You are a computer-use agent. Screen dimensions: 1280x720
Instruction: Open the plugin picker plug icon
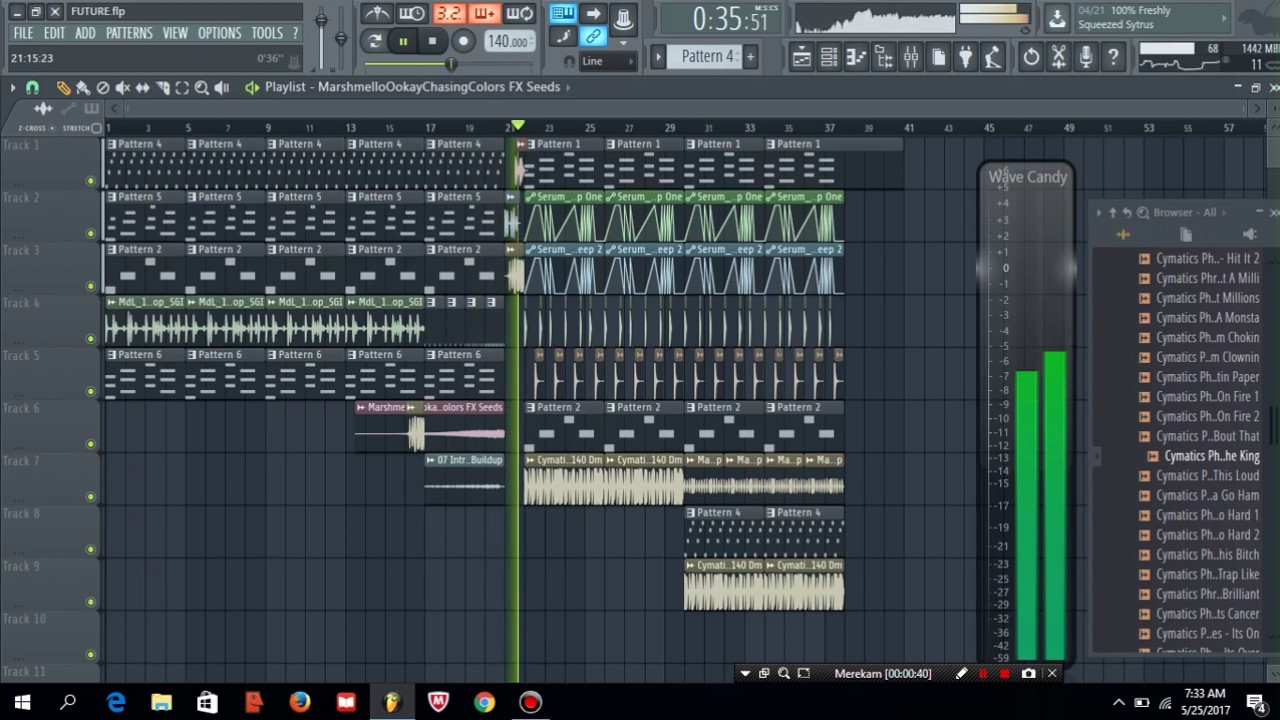coord(965,57)
